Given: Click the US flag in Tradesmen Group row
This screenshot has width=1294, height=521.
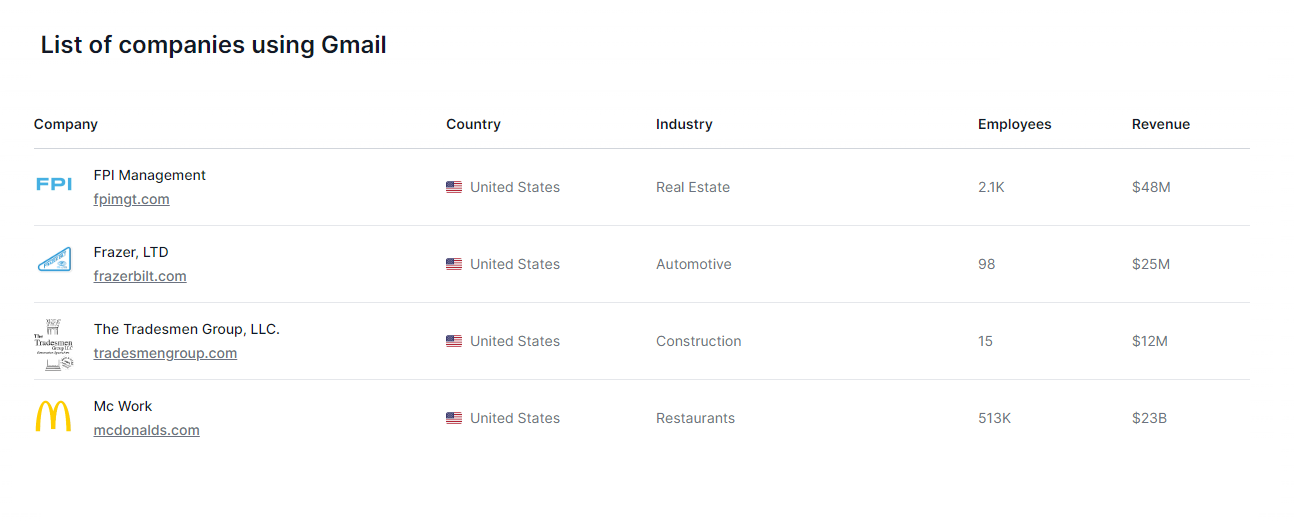Looking at the screenshot, I should coord(454,341).
